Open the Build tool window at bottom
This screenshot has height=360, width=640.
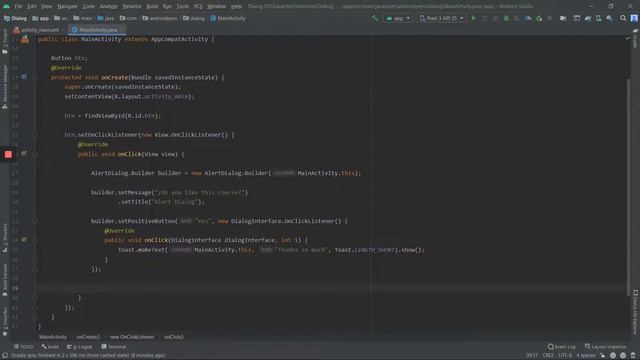50,347
